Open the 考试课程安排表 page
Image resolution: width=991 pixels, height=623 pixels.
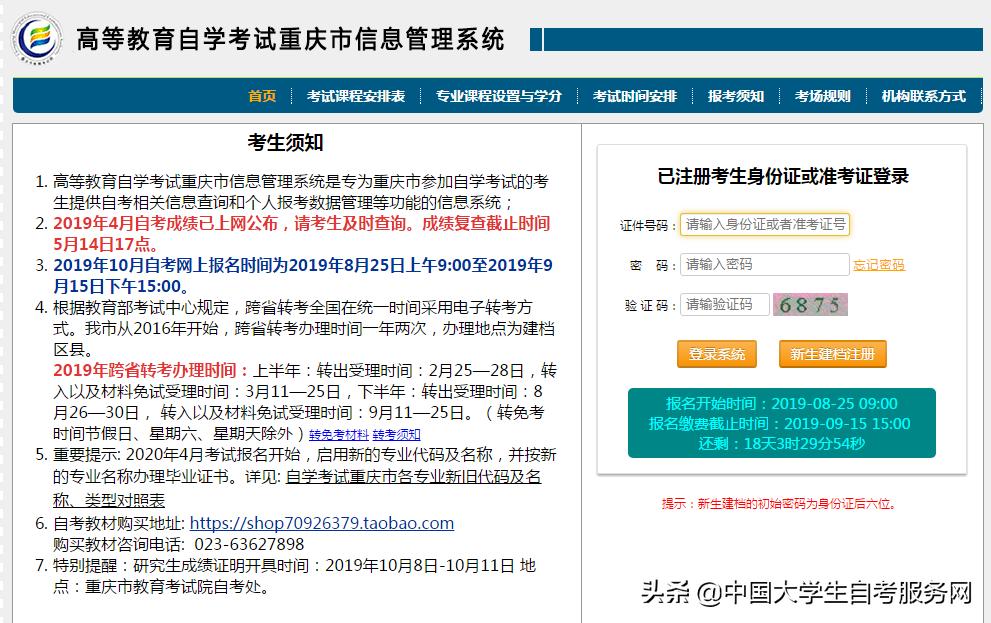355,96
